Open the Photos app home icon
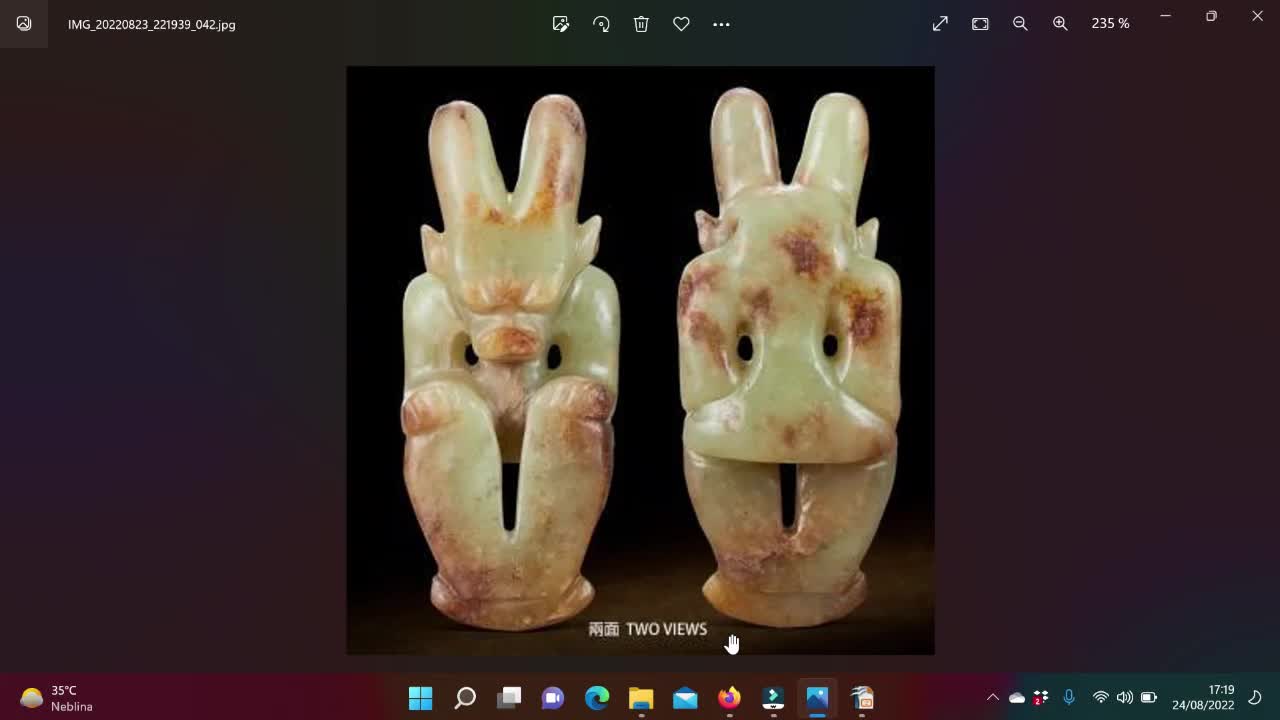The height and width of the screenshot is (720, 1280). pyautogui.click(x=24, y=24)
